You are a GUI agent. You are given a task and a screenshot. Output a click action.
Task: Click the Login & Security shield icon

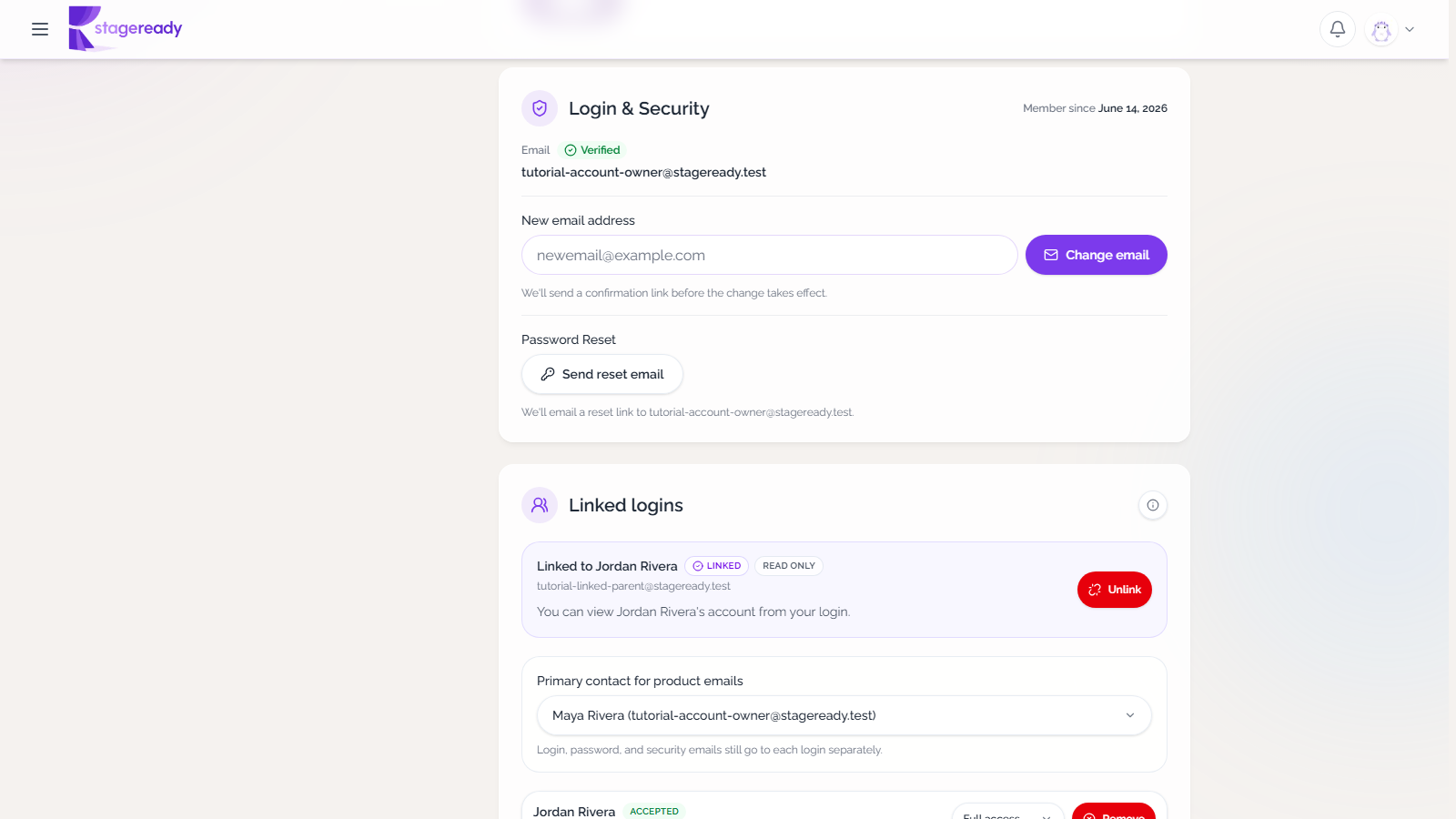540,108
